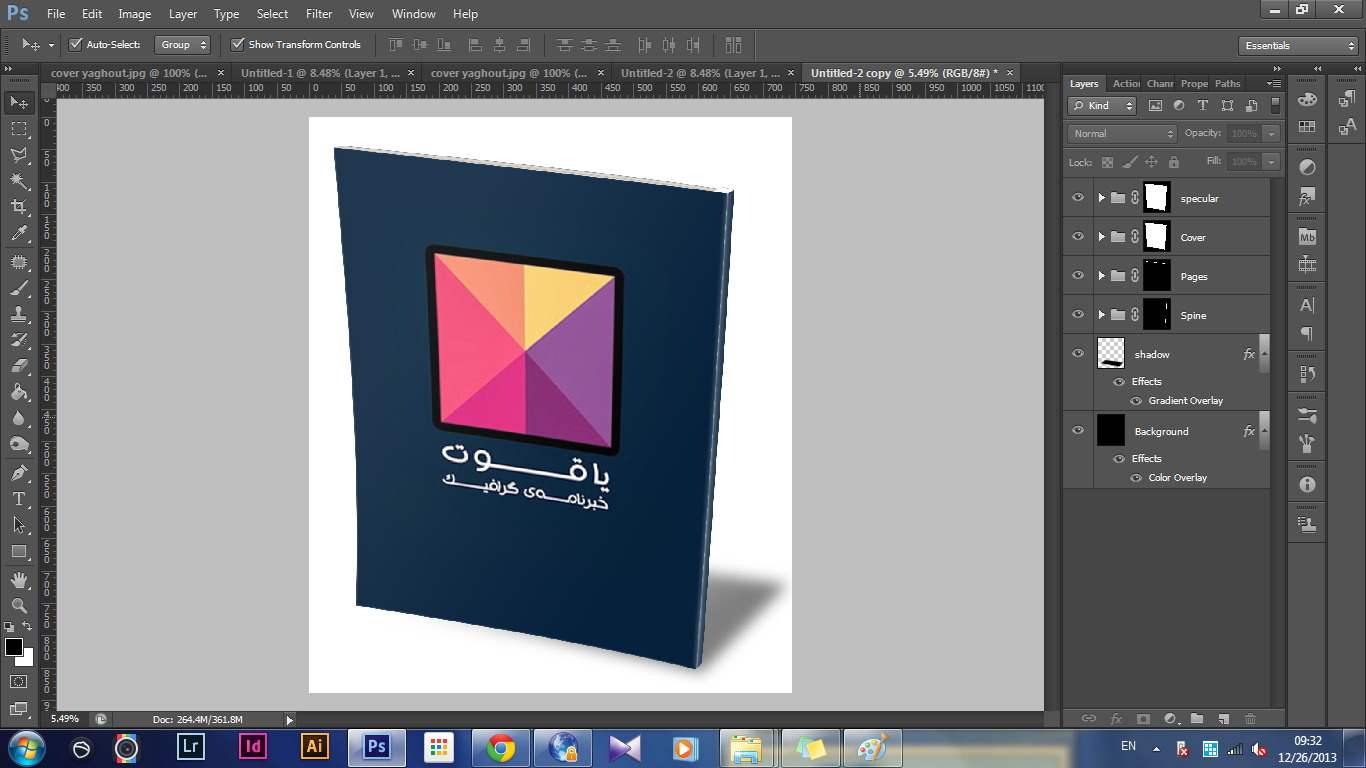This screenshot has height=768, width=1366.
Task: Select the Hand tool
Action: (x=18, y=579)
